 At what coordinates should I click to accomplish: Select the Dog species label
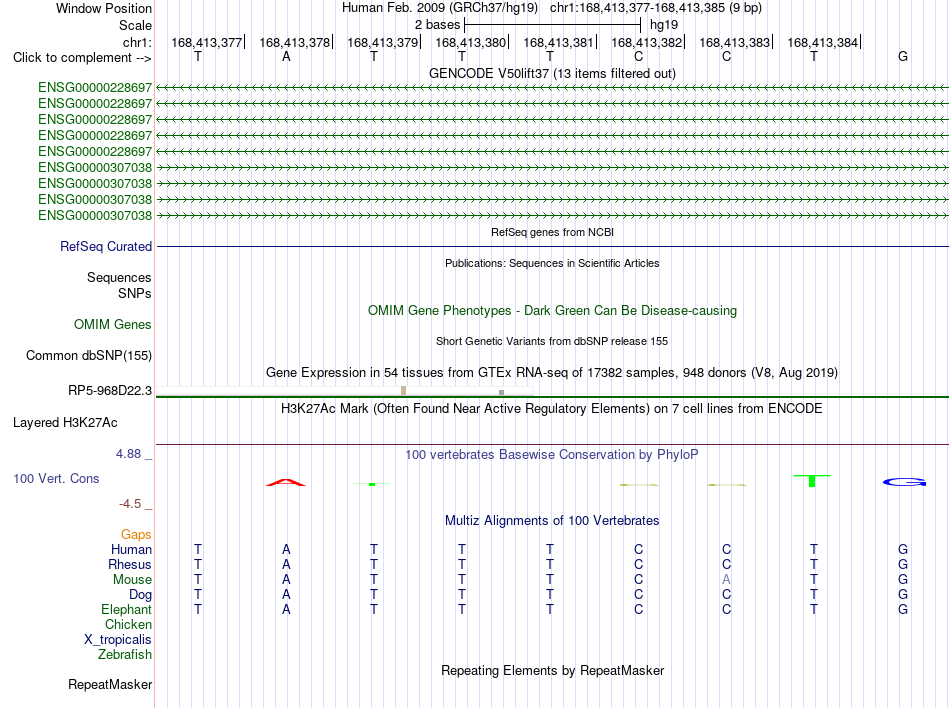[140, 595]
